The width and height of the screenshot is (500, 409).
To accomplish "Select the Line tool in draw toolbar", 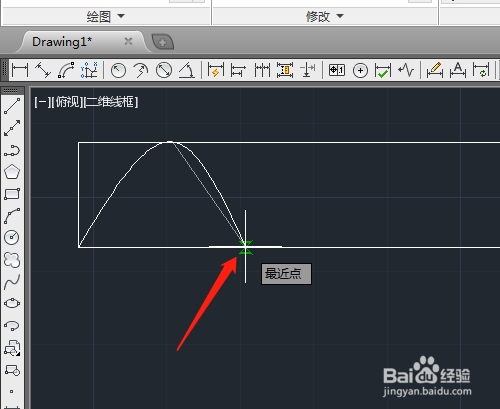I will [12, 106].
